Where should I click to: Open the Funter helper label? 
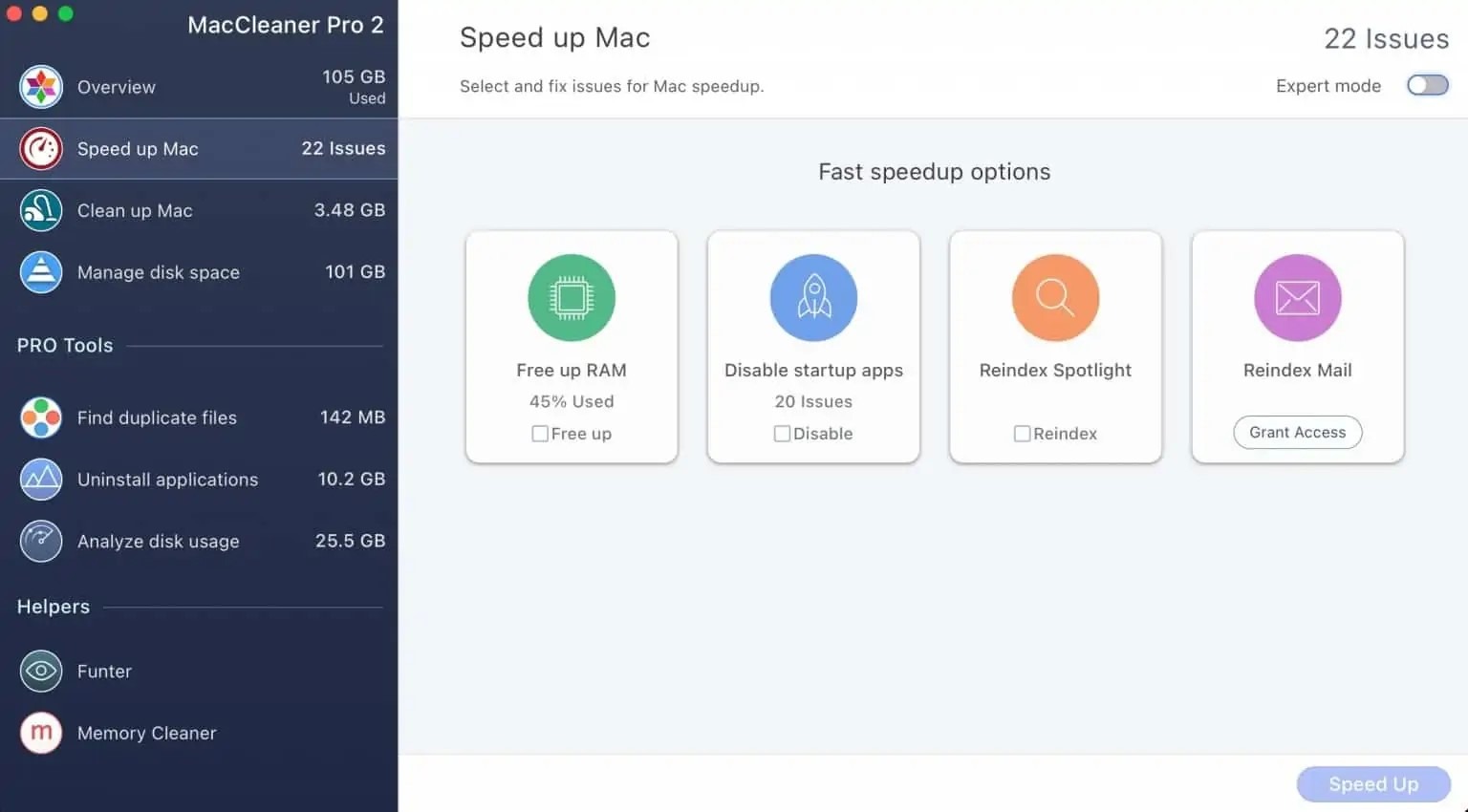(x=104, y=671)
